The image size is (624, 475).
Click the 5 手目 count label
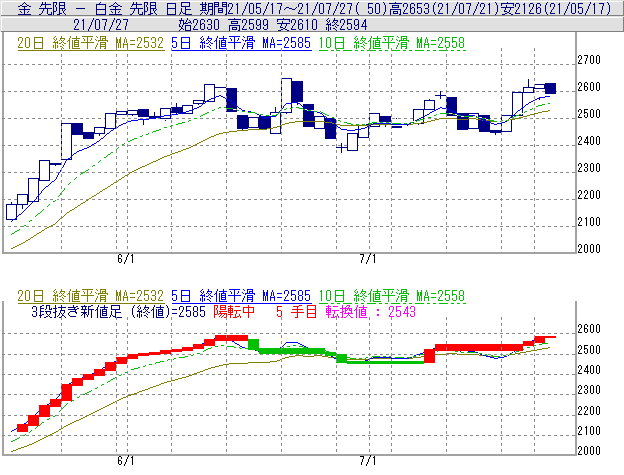point(296,311)
